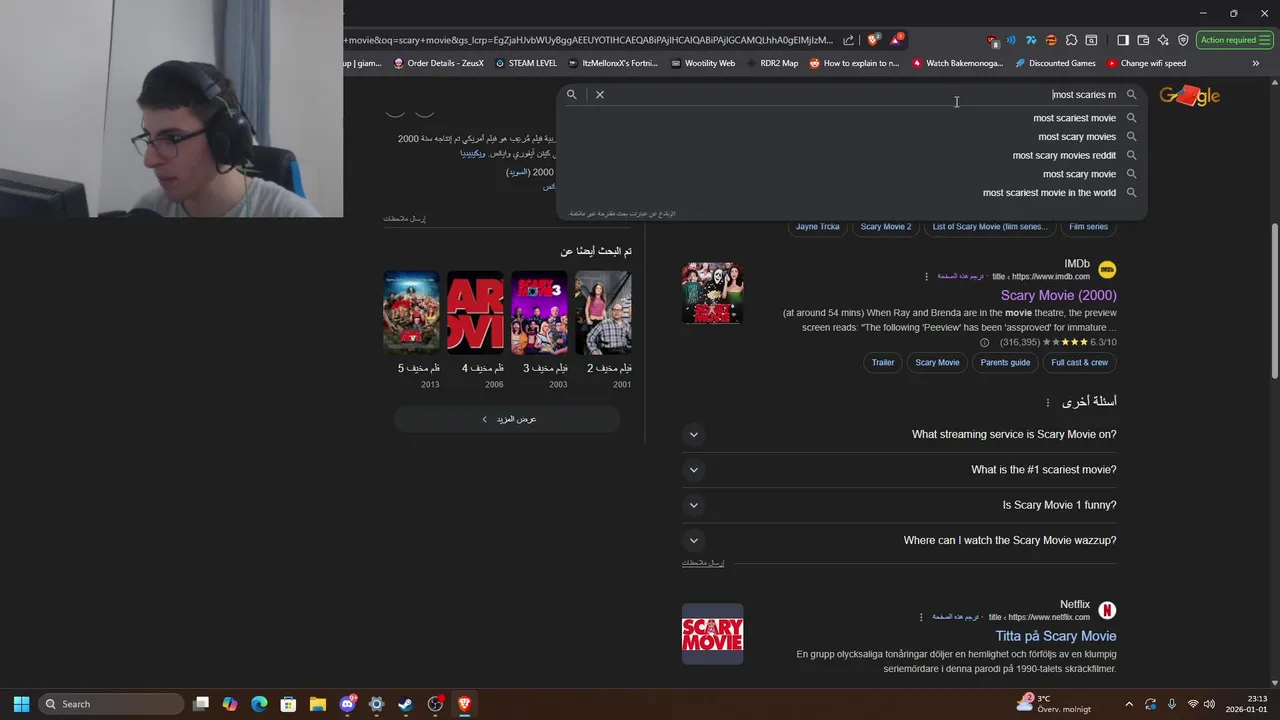
Task: Open the Brave Wallet icon
Action: [1143, 40]
